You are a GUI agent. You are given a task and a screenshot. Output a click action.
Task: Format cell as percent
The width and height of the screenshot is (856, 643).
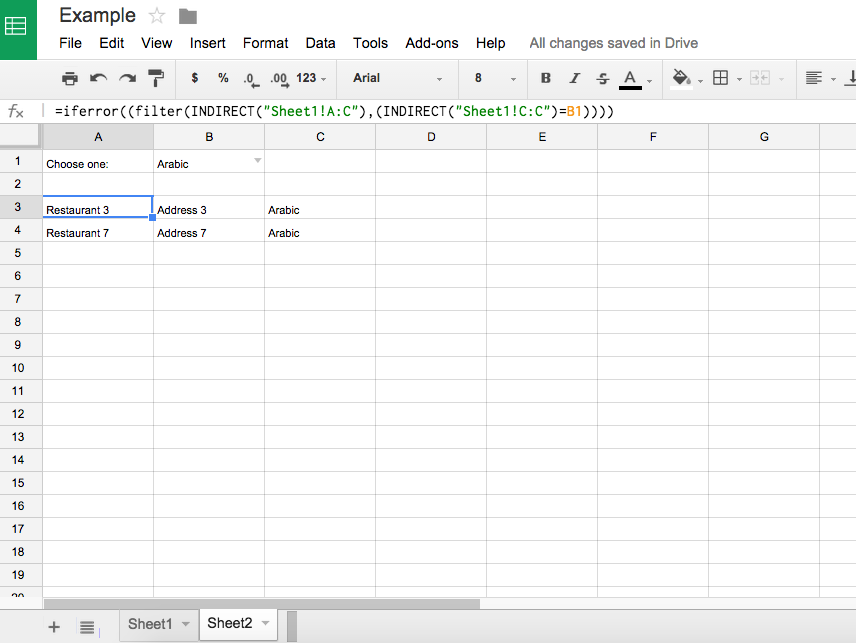point(223,78)
